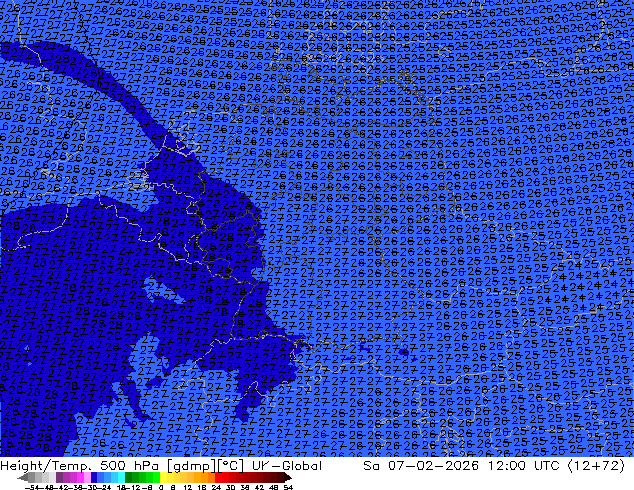634x490 pixels.
Task: Click the 'Sa 07-02-2026' date text
Action: coord(421,466)
